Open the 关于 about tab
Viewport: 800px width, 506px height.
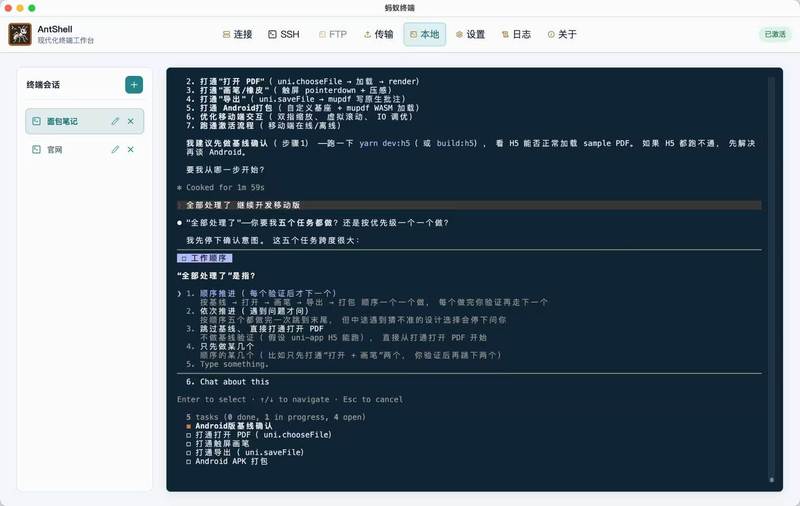click(562, 34)
